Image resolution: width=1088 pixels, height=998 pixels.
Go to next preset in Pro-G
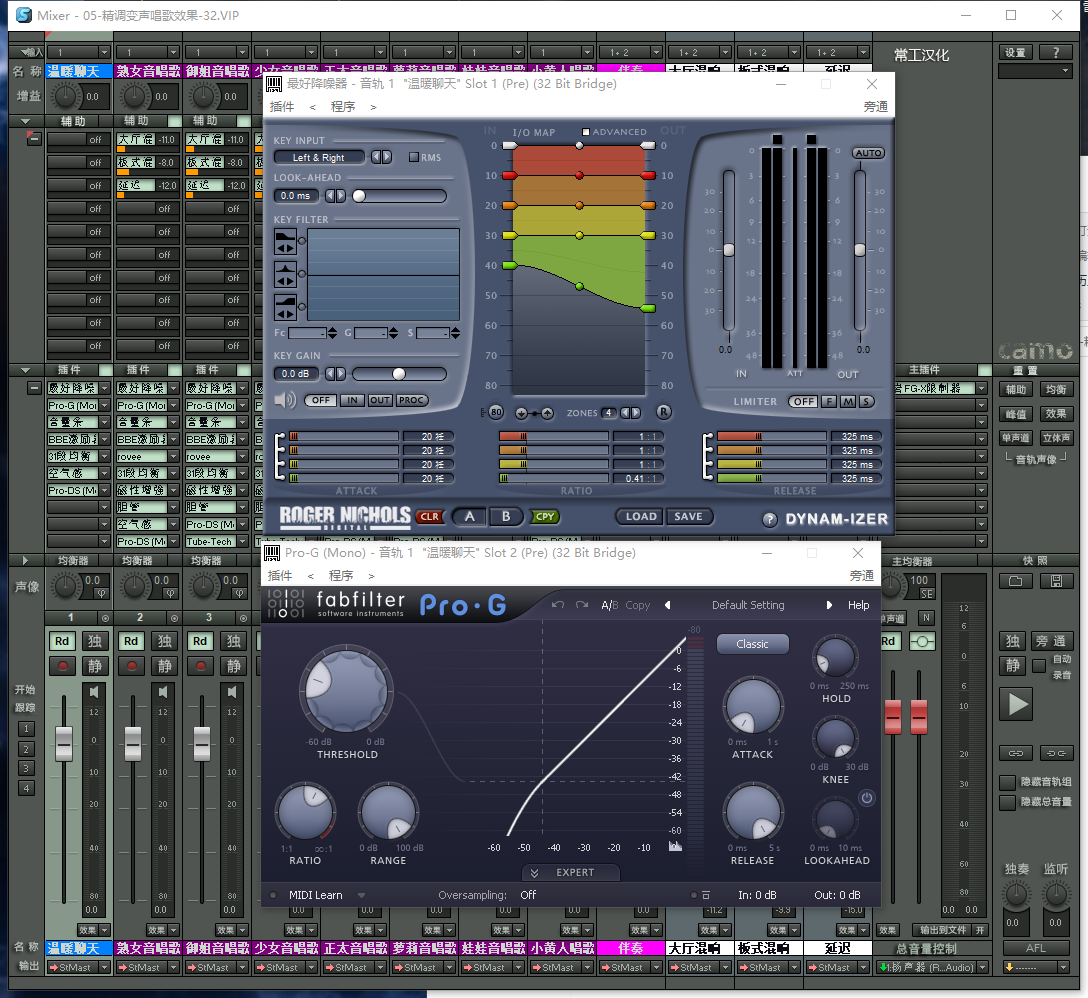click(x=829, y=605)
